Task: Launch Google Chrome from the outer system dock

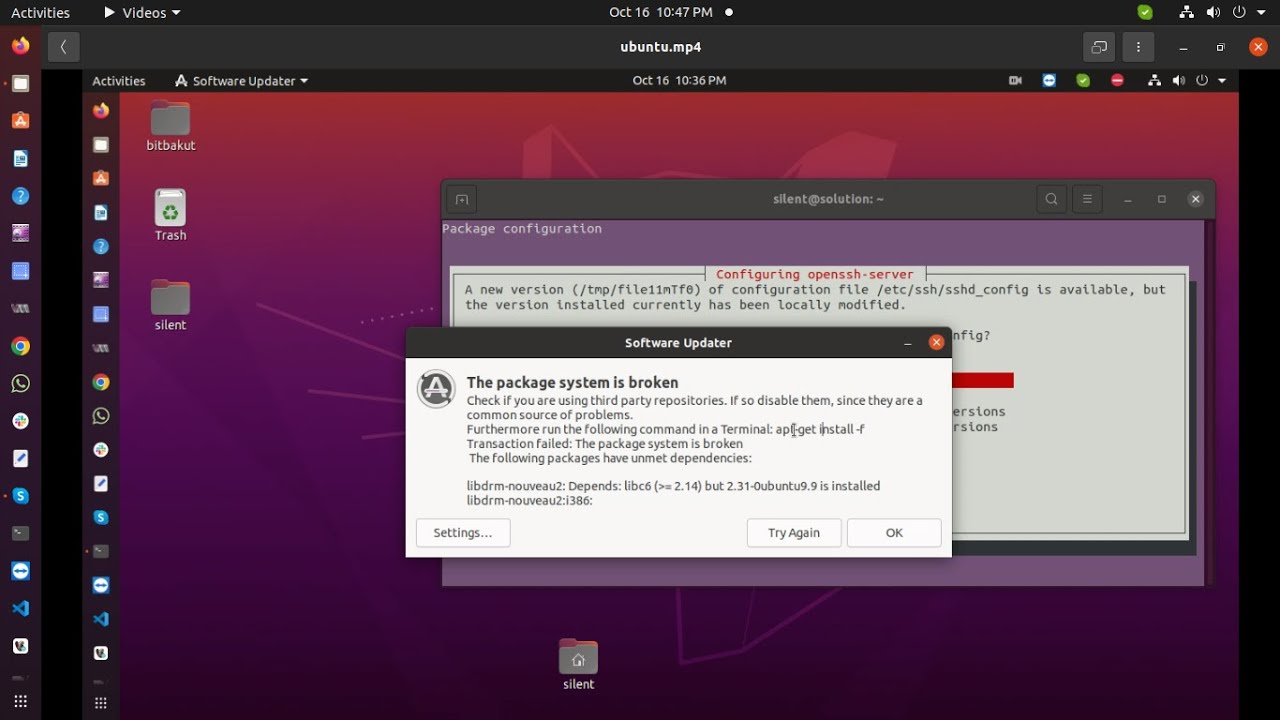Action: (20, 346)
